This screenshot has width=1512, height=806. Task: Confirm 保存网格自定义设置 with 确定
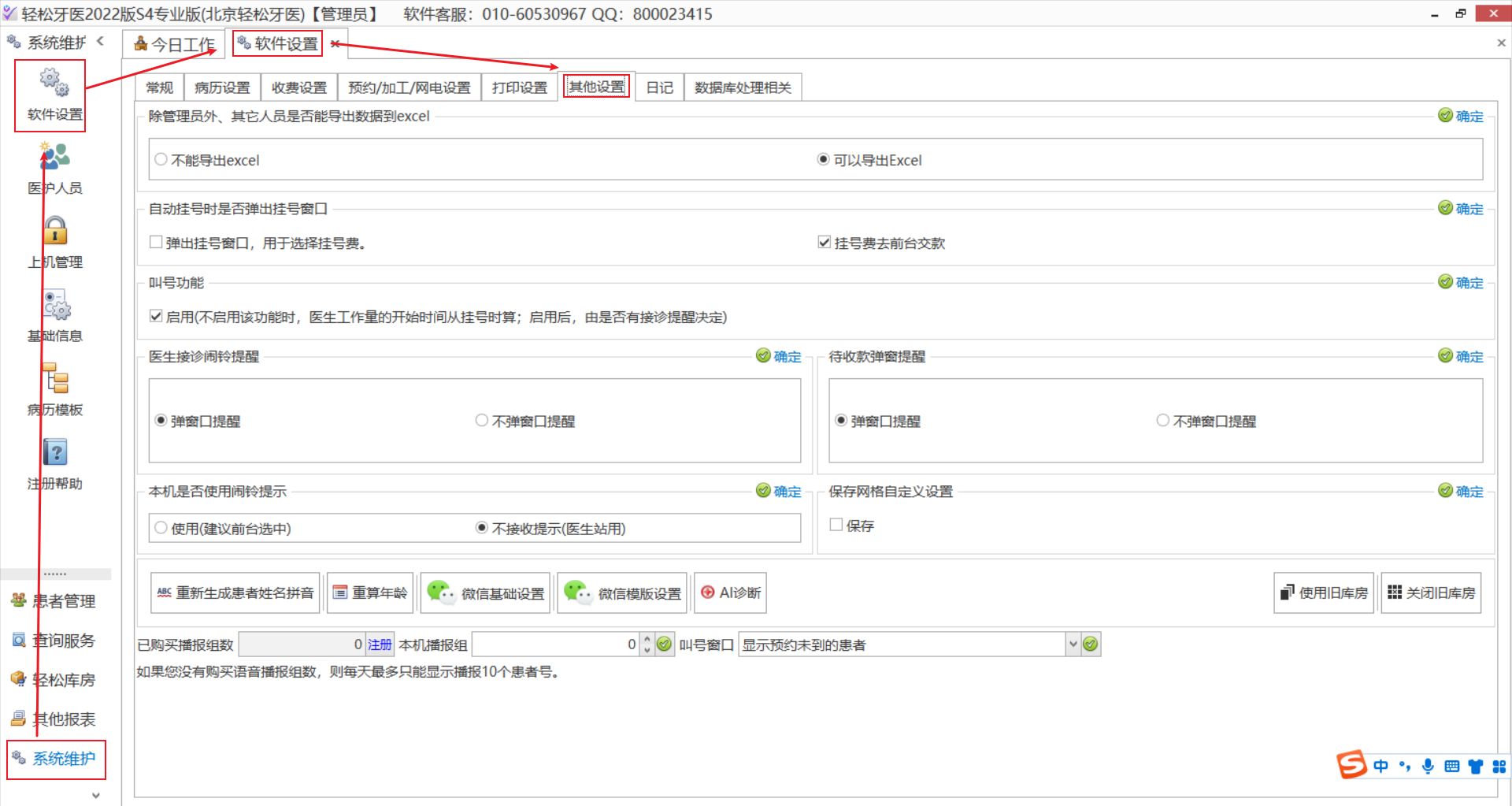(x=1461, y=491)
